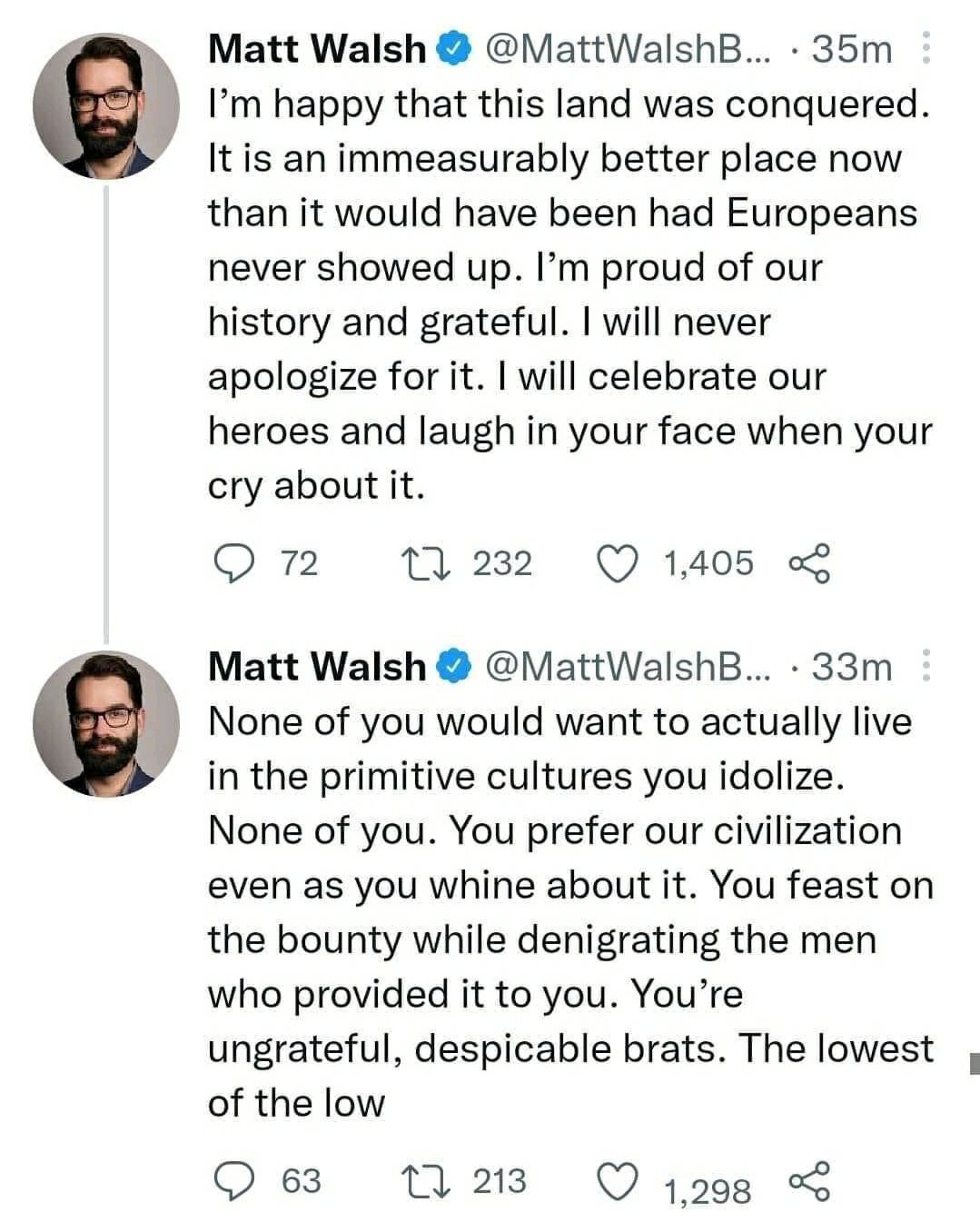Viewport: 980px width, 1212px height.
Task: Open more options for the 35m tweet
Action: pos(926,48)
